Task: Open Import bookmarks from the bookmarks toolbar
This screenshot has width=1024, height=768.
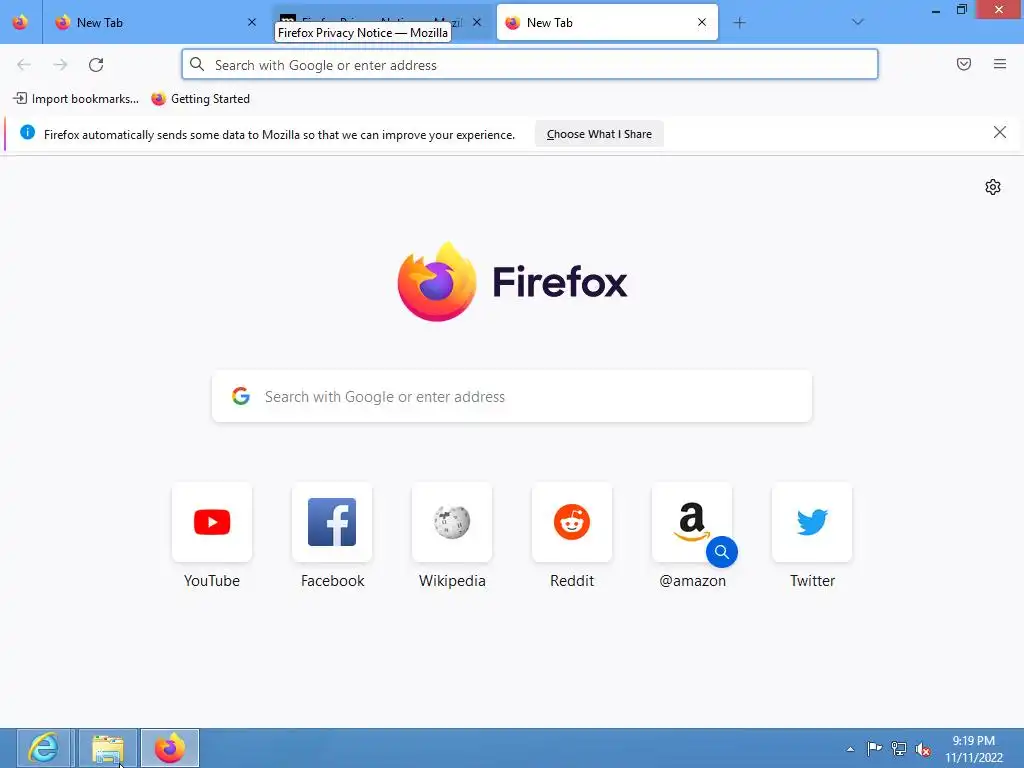Action: click(76, 99)
